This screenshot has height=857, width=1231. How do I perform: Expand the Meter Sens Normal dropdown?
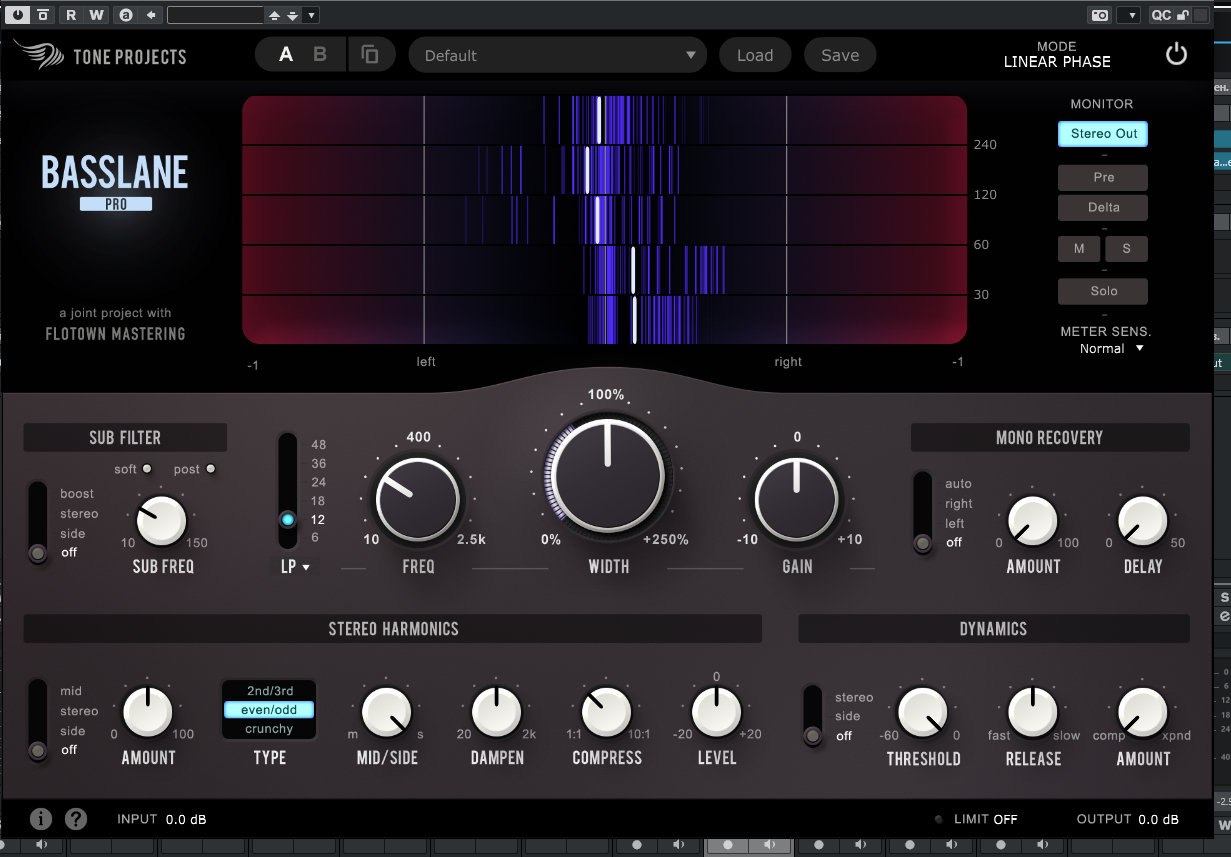pos(1110,349)
